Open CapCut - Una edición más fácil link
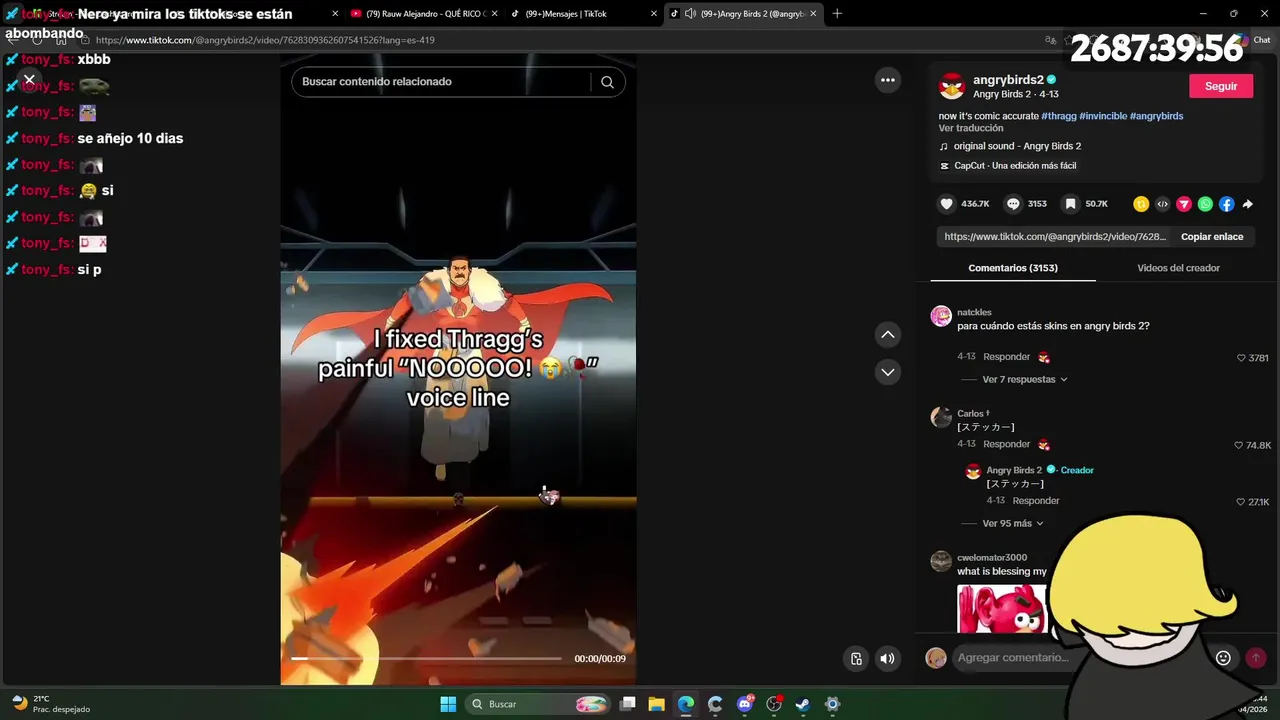This screenshot has width=1280, height=720. 1008,166
